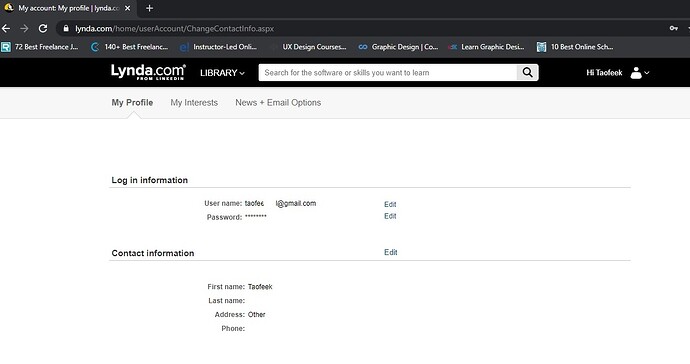Click the 'Log in information' heading
Image resolution: width=690 pixels, height=364 pixels.
tap(150, 180)
